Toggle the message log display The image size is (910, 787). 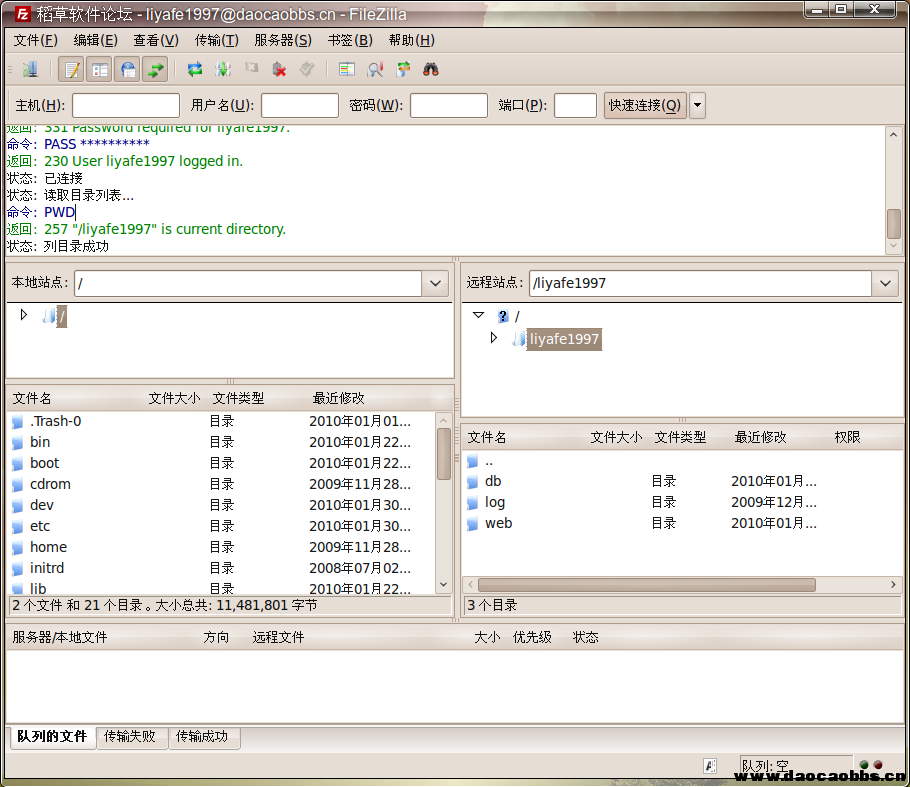coord(71,69)
